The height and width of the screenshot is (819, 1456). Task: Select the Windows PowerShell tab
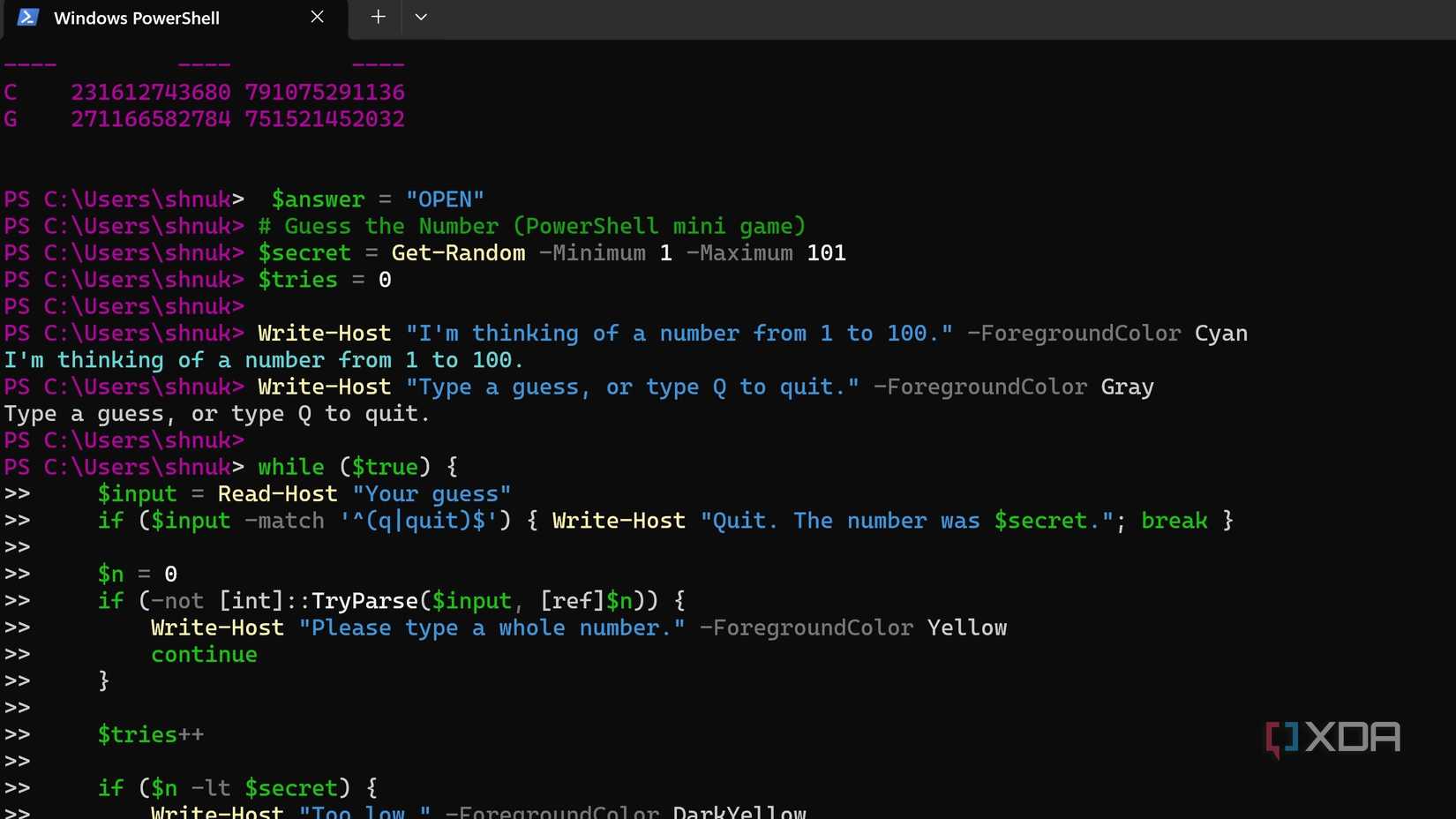(174, 19)
